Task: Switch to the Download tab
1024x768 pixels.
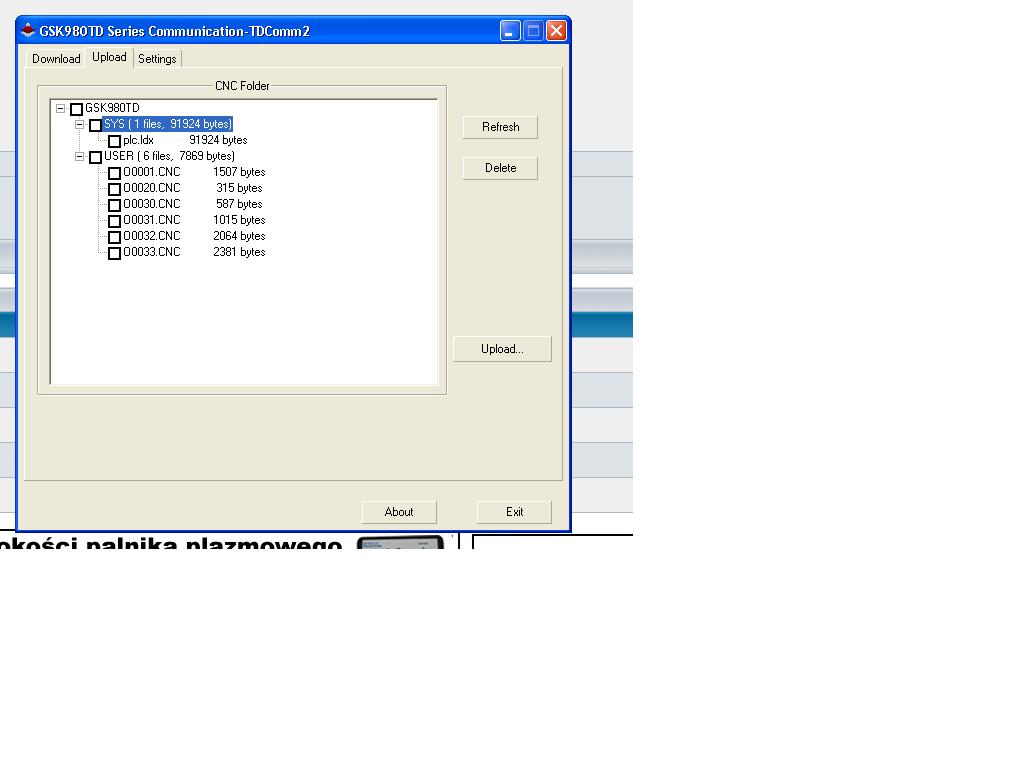Action: pyautogui.click(x=56, y=59)
